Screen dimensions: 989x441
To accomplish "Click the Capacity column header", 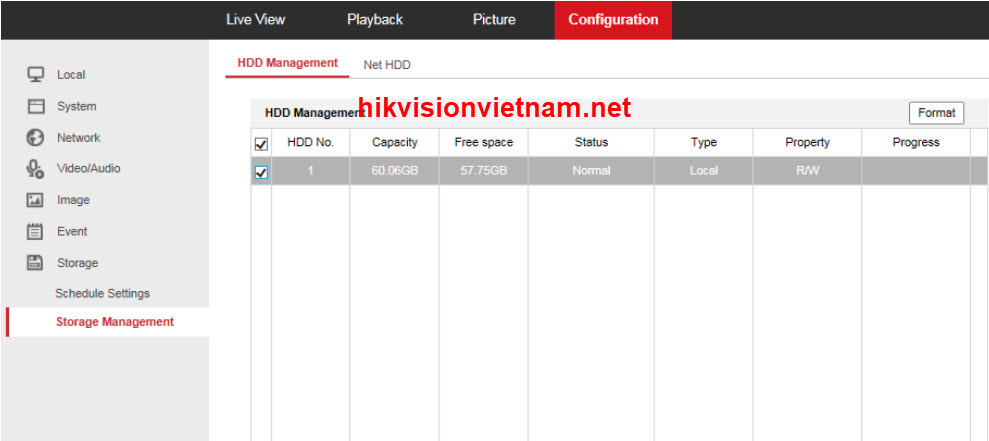I will pyautogui.click(x=394, y=143).
